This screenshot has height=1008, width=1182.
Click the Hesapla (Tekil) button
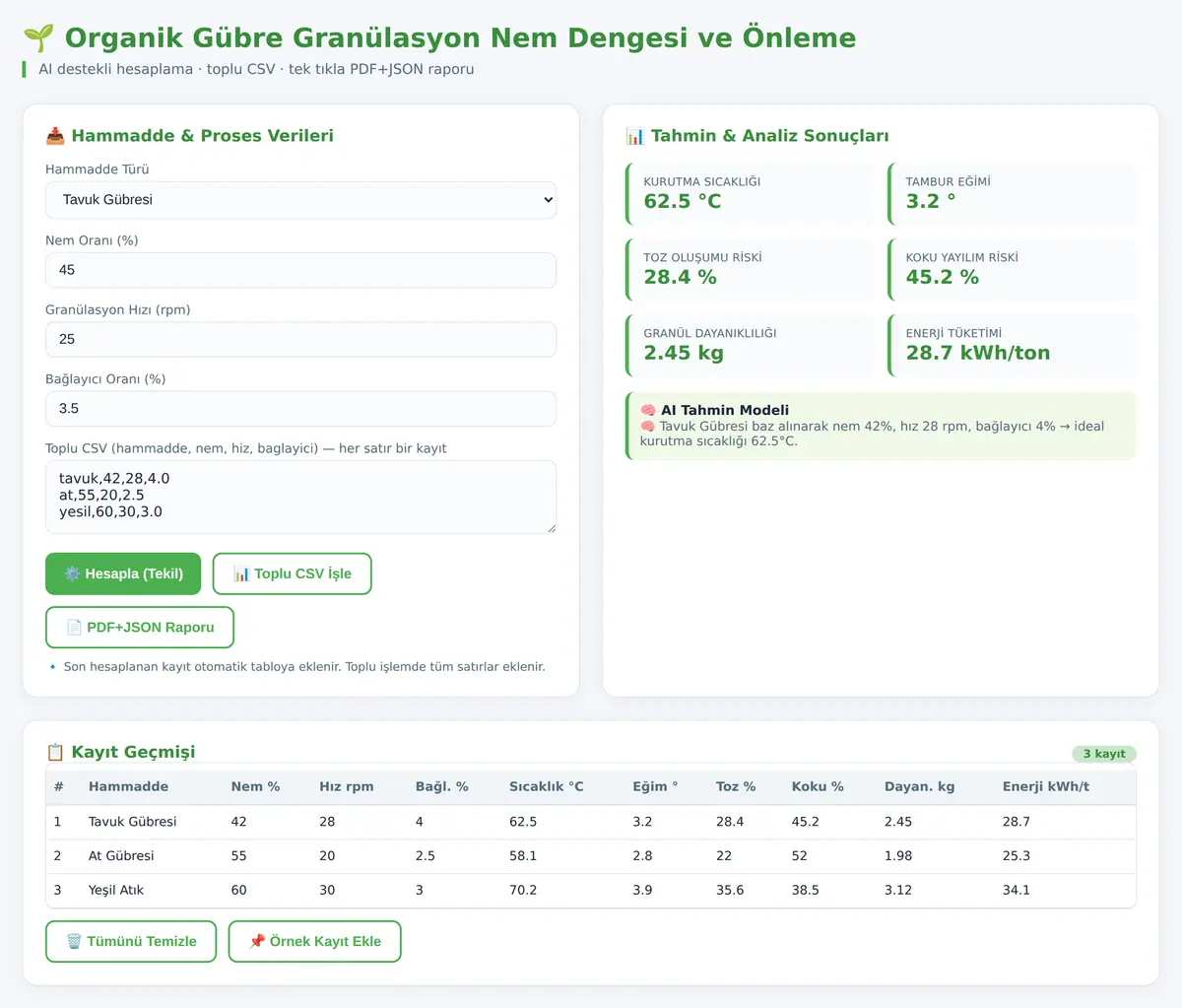pos(123,573)
